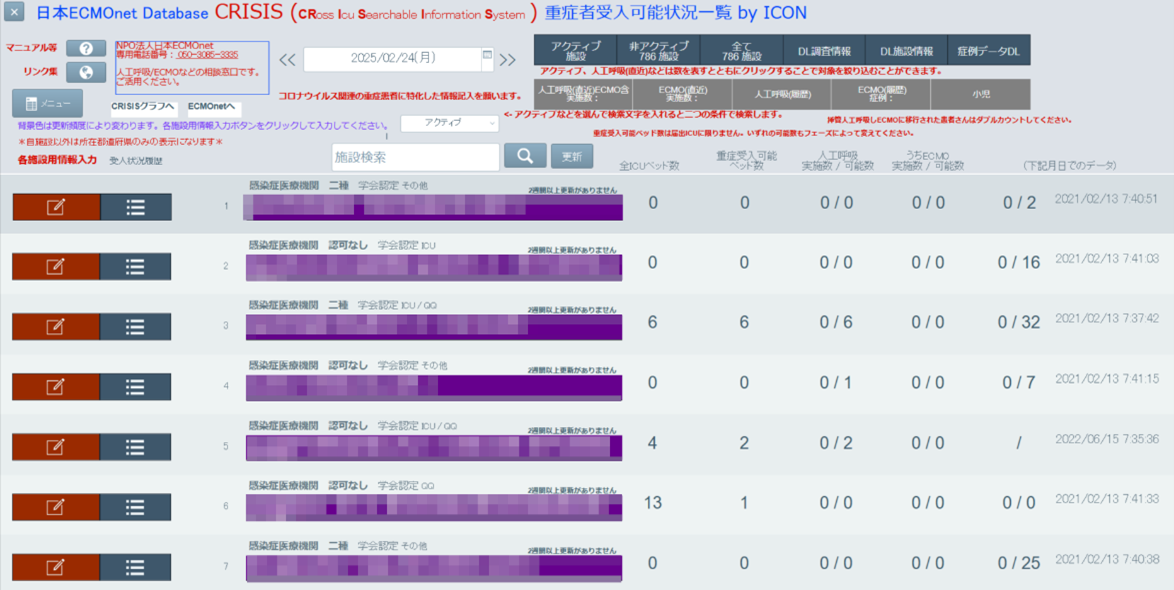Screen dimensions: 1174x590
Task: Select the (下記月日でのデータ) column header
Action: [x=1069, y=165]
